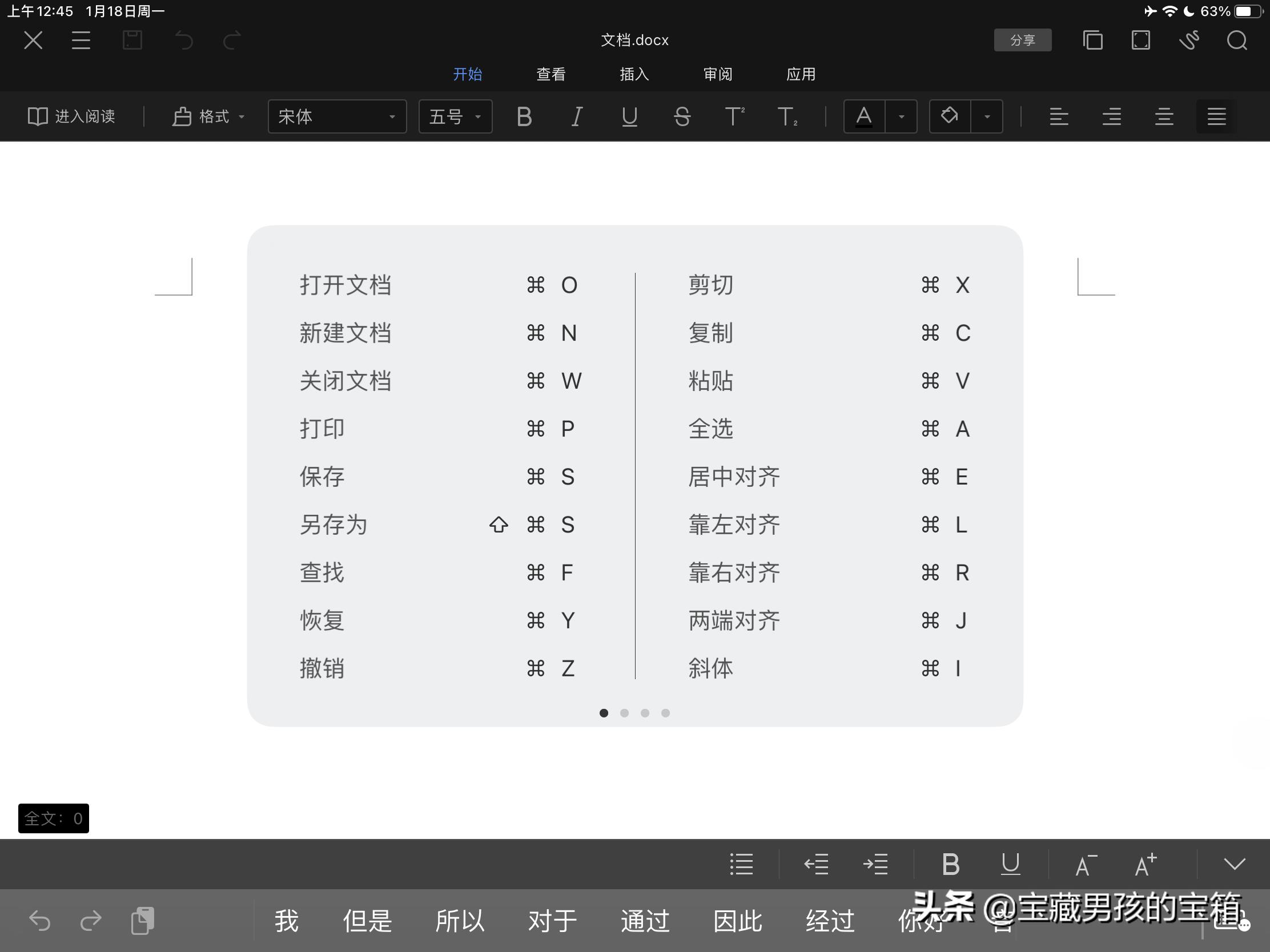Viewport: 1270px width, 952px height.
Task: Click the bulleted list icon
Action: [741, 864]
